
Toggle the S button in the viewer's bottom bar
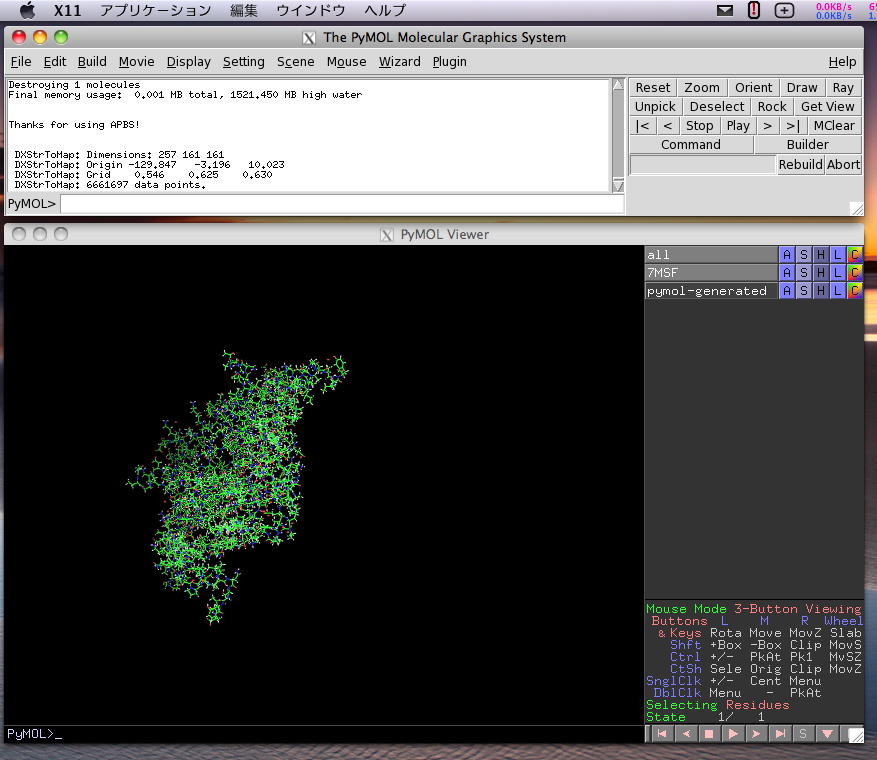tap(803, 734)
